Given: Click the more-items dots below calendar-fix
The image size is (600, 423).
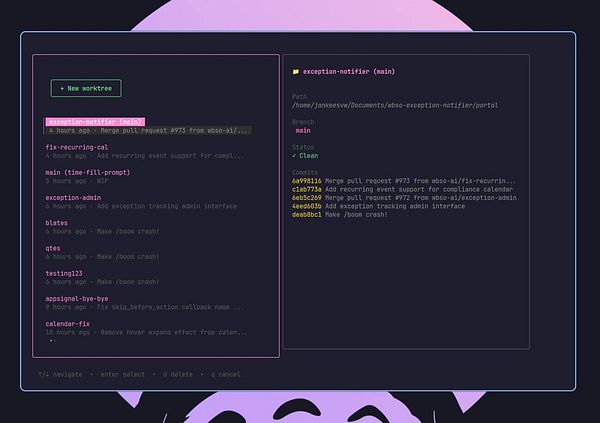Looking at the screenshot, I should pyautogui.click(x=52, y=340).
